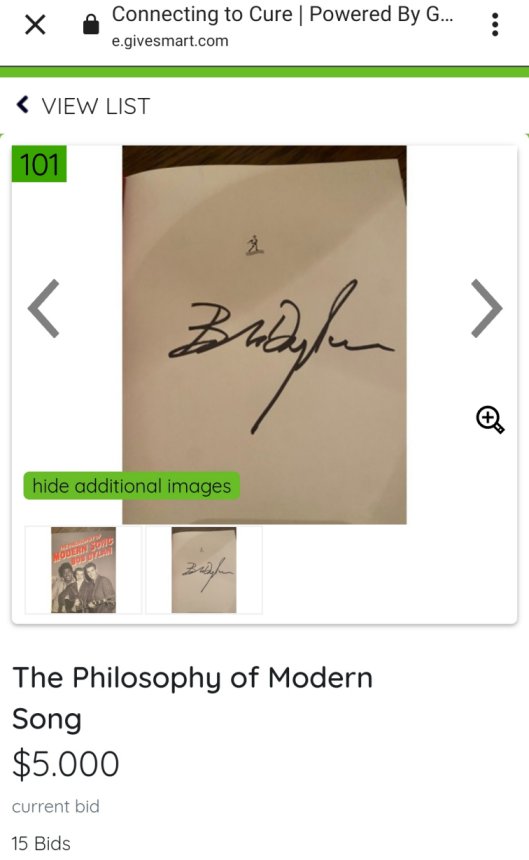Go back via the VIEW LIST link
The height and width of the screenshot is (860, 529).
coord(95,106)
